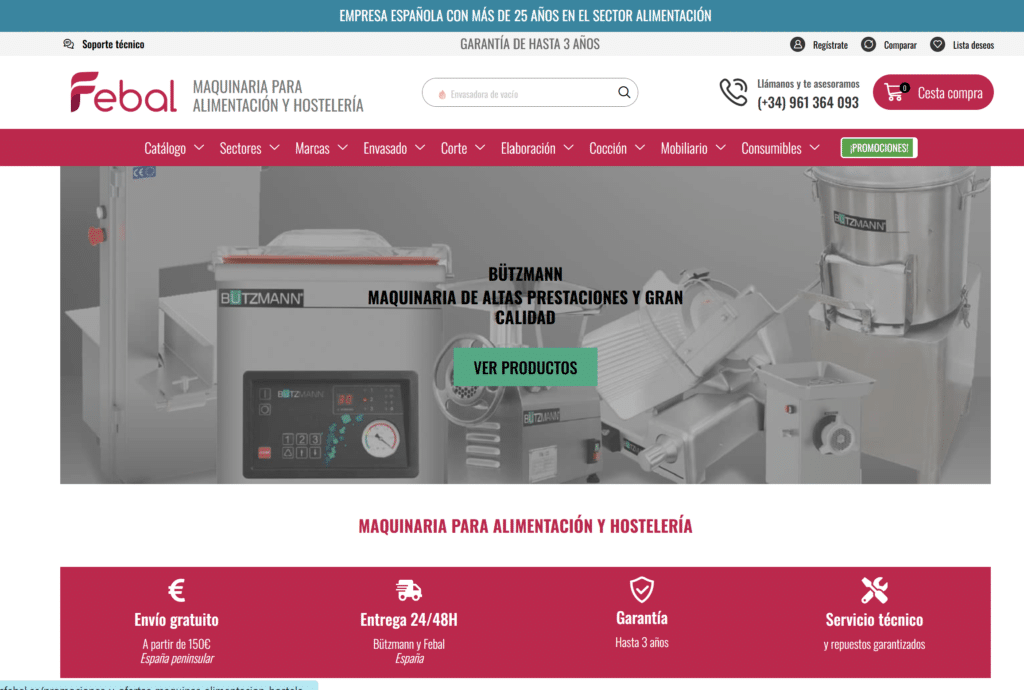Select the Entrega 24/48H heading
Viewport: 1024px width, 690px height.
409,619
